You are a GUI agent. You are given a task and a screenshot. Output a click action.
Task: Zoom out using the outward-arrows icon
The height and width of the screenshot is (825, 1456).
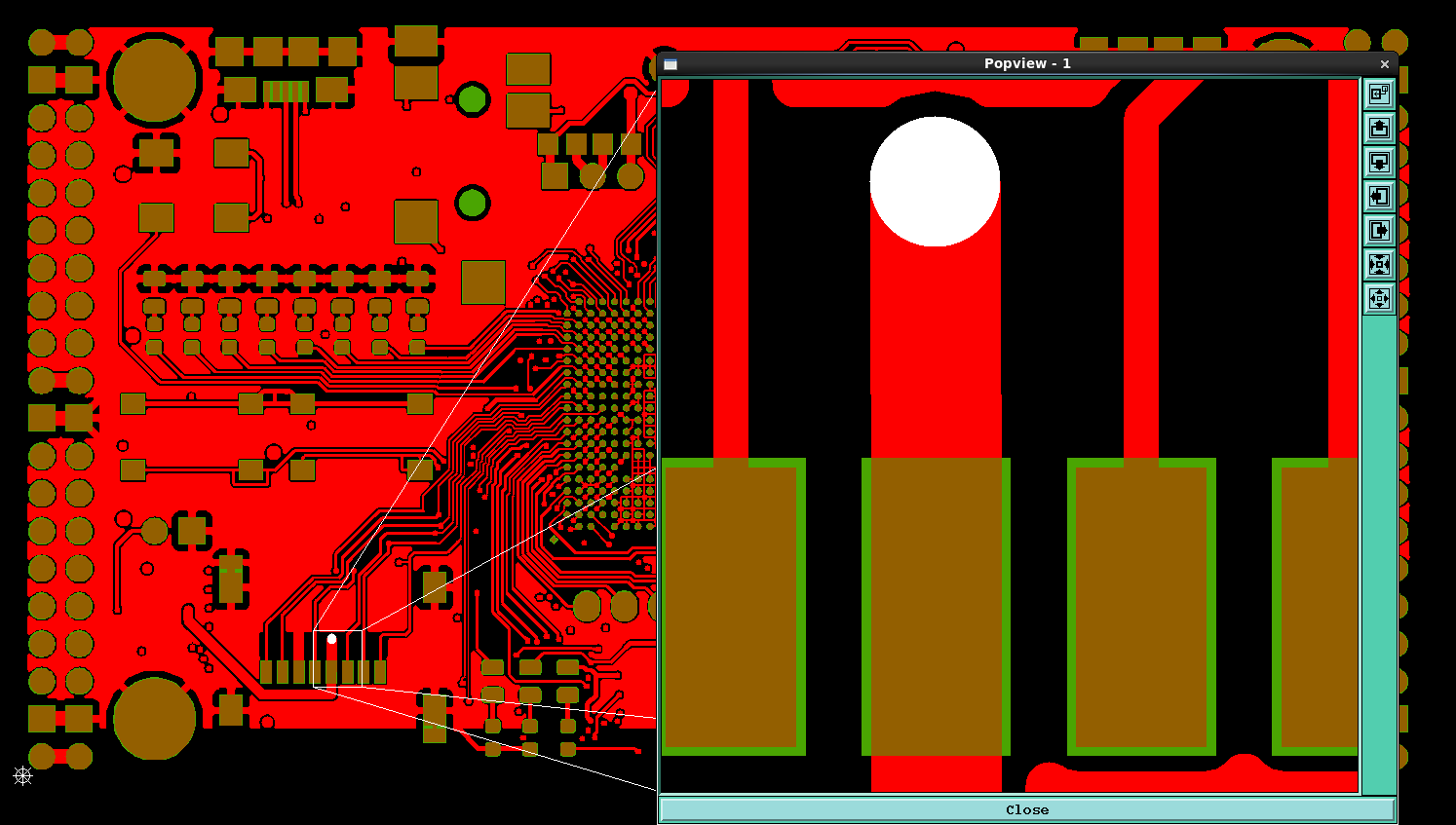pyautogui.click(x=1379, y=298)
